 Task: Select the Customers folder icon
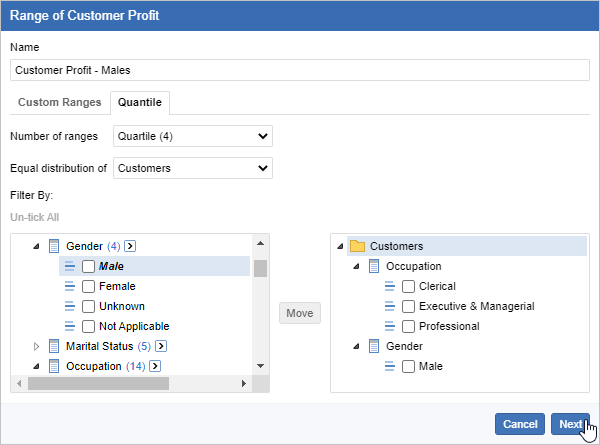pyautogui.click(x=356, y=246)
